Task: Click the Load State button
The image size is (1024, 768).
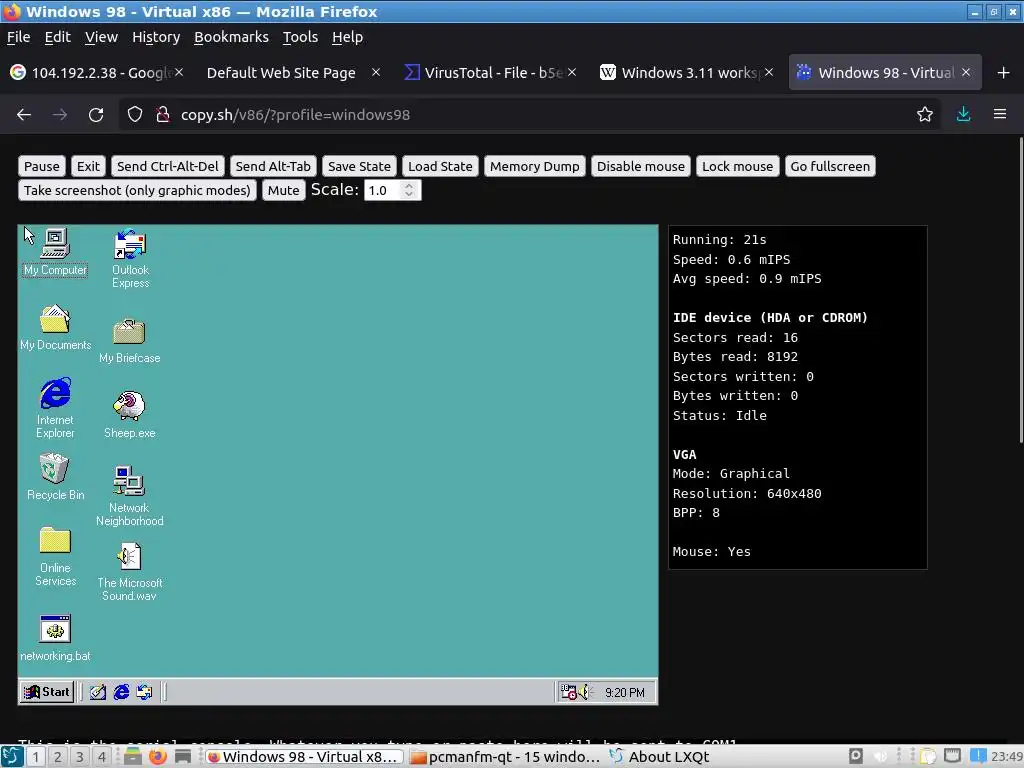Action: click(440, 167)
